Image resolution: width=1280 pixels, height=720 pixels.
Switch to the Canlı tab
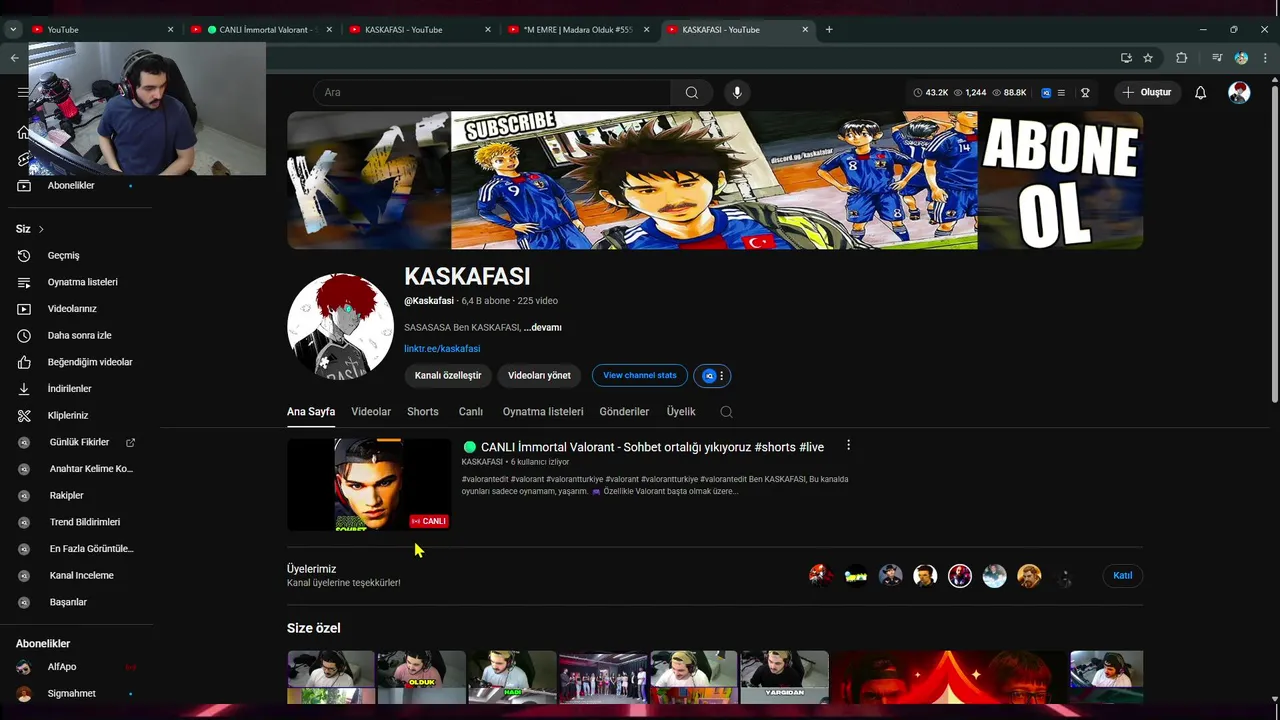pyautogui.click(x=471, y=412)
